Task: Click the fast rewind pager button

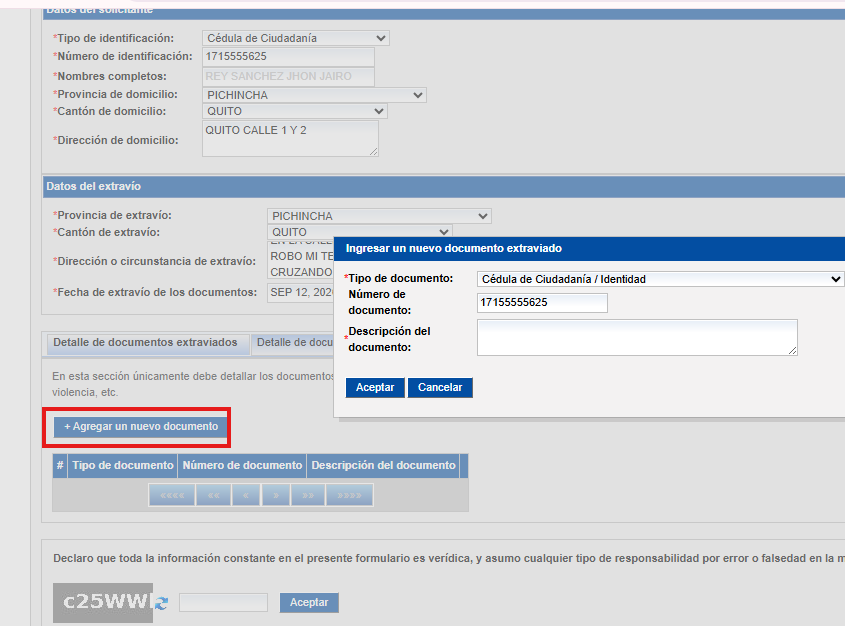Action: click(213, 495)
